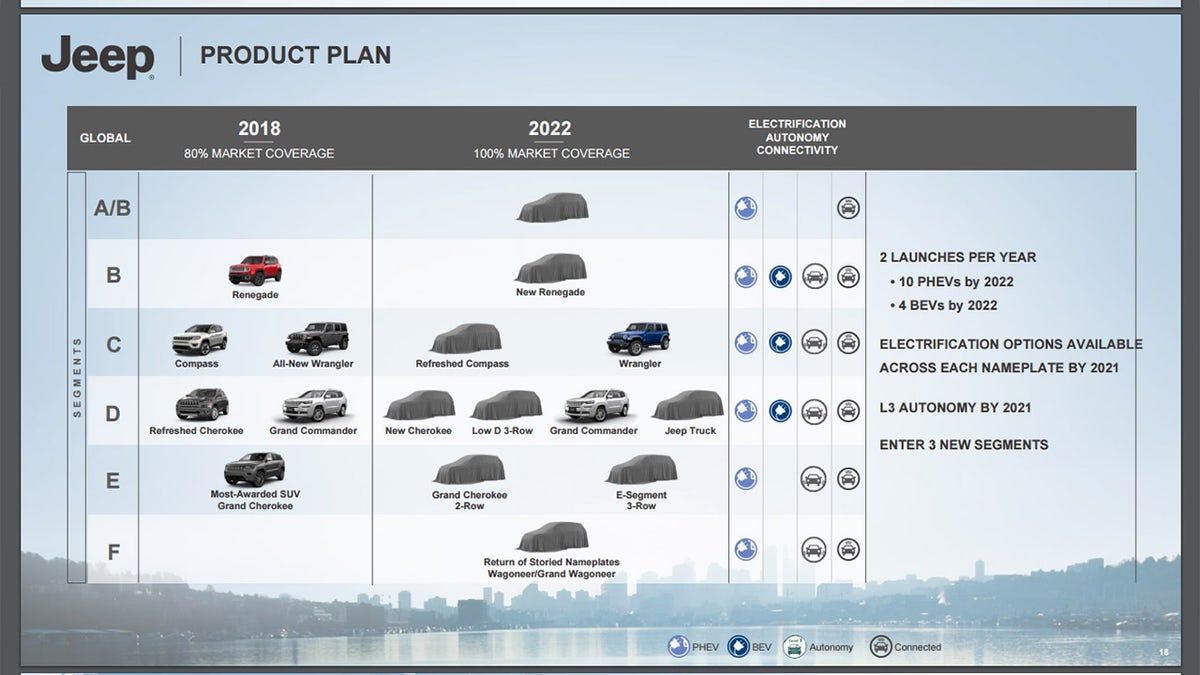The width and height of the screenshot is (1200, 675).
Task: Click the black All-New Wrangler image
Action: pyautogui.click(x=317, y=338)
